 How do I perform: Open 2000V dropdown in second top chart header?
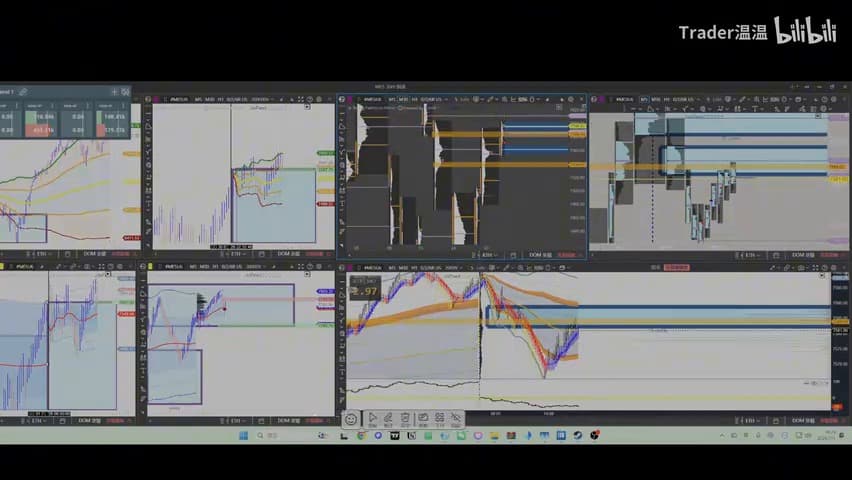261,99
